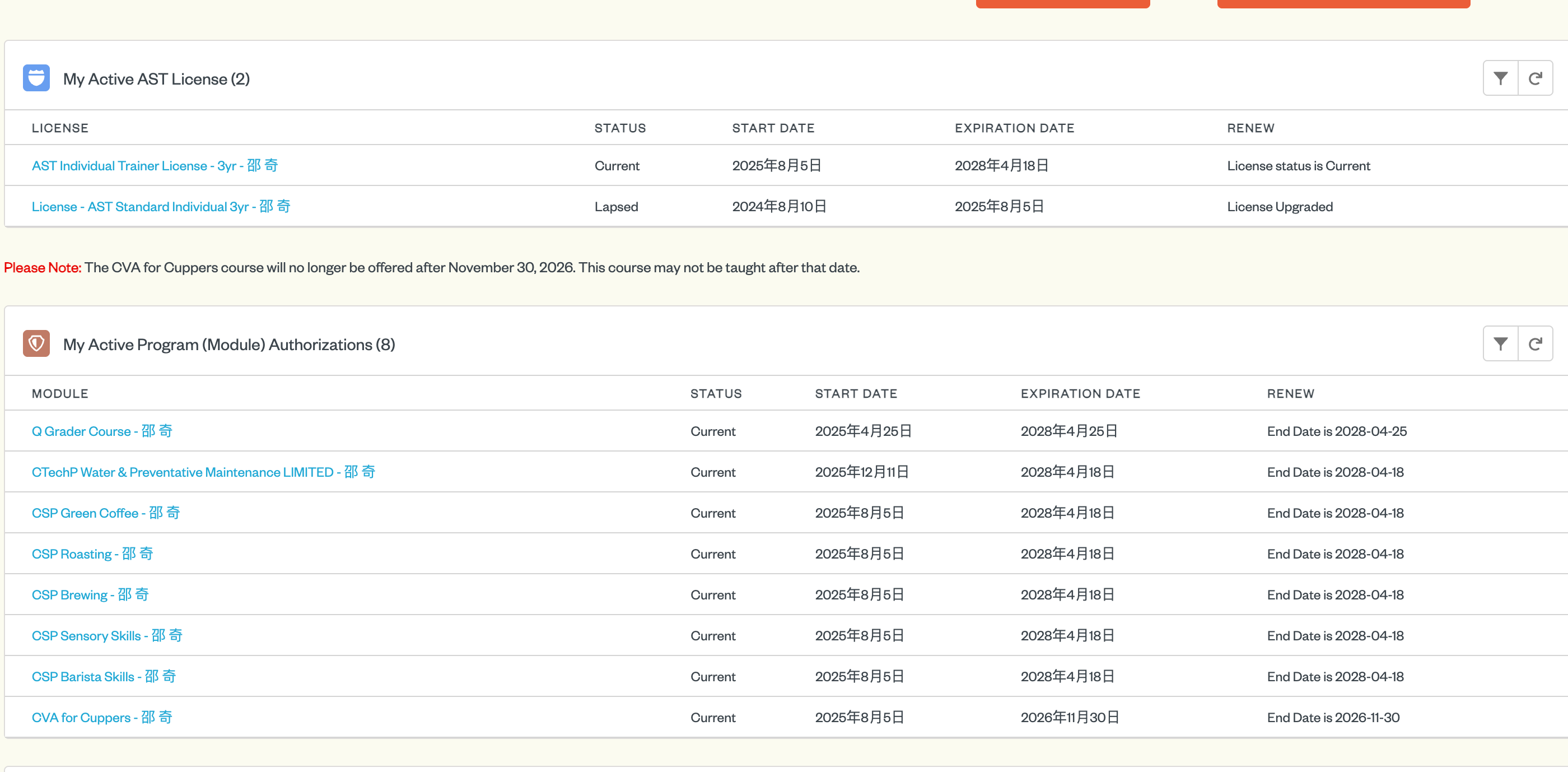Open the CSP Sensory Skills module
Screen dimensions: 1568x772
tap(107, 635)
